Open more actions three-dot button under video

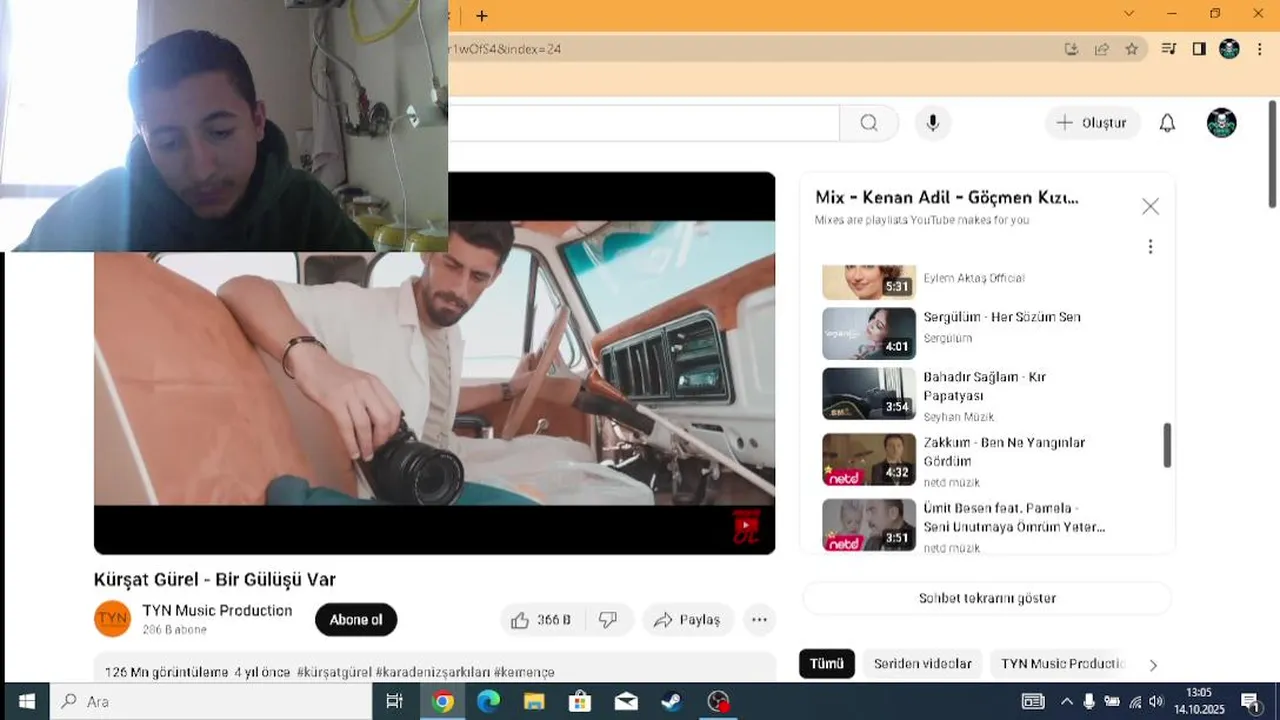[759, 620]
